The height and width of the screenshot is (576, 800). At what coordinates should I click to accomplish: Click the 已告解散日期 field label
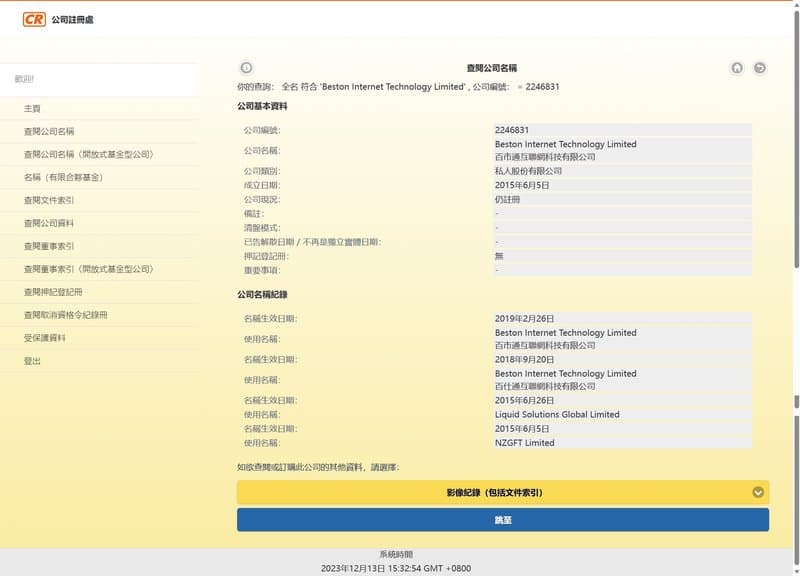point(312,242)
